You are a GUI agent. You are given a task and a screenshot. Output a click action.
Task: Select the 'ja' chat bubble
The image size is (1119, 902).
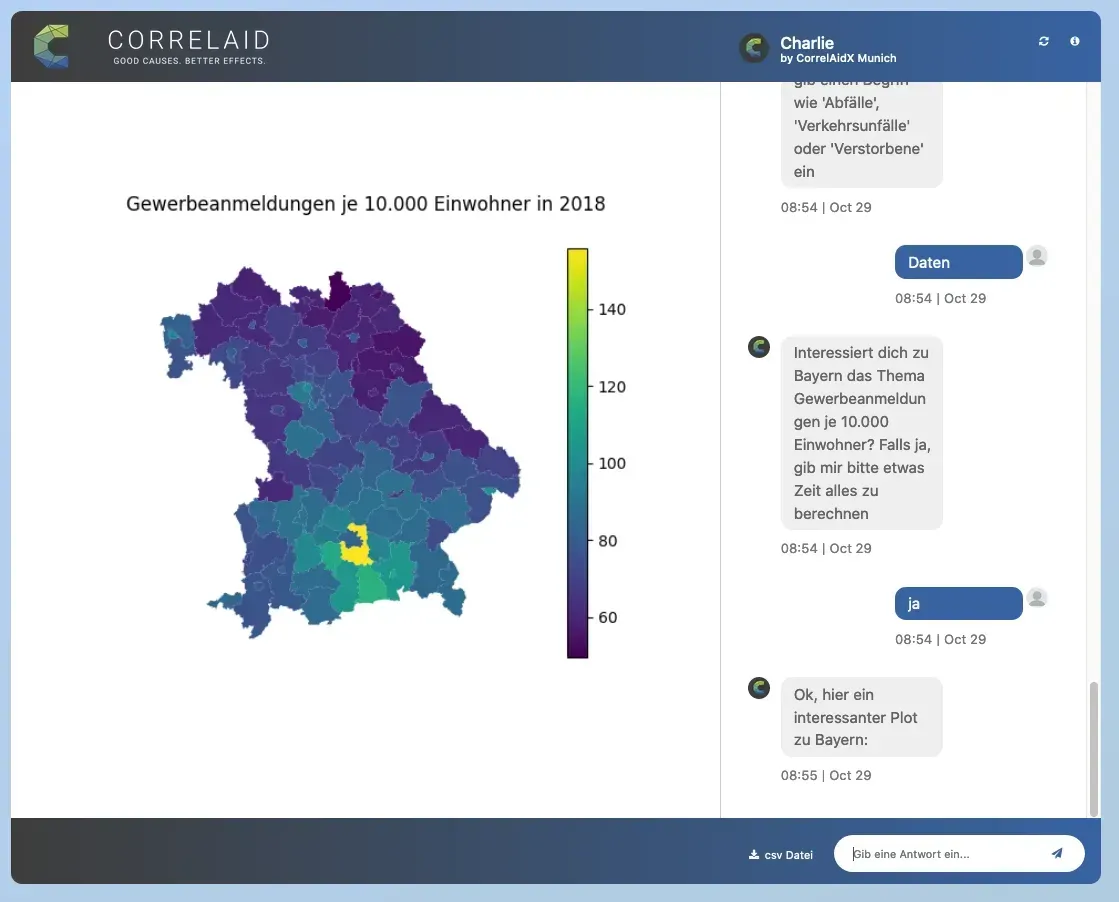tap(957, 603)
